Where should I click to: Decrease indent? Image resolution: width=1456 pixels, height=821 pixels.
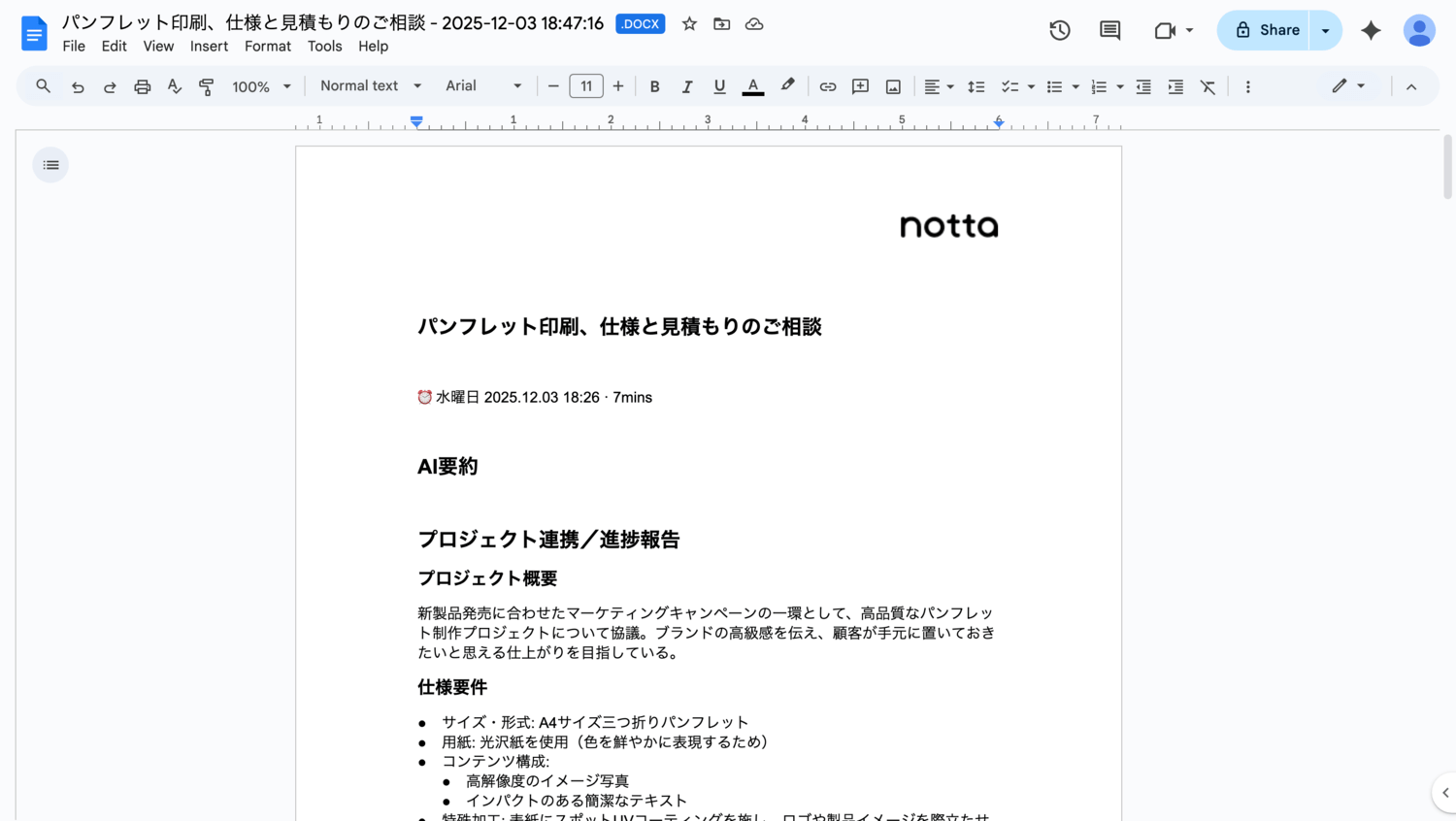point(1143,86)
